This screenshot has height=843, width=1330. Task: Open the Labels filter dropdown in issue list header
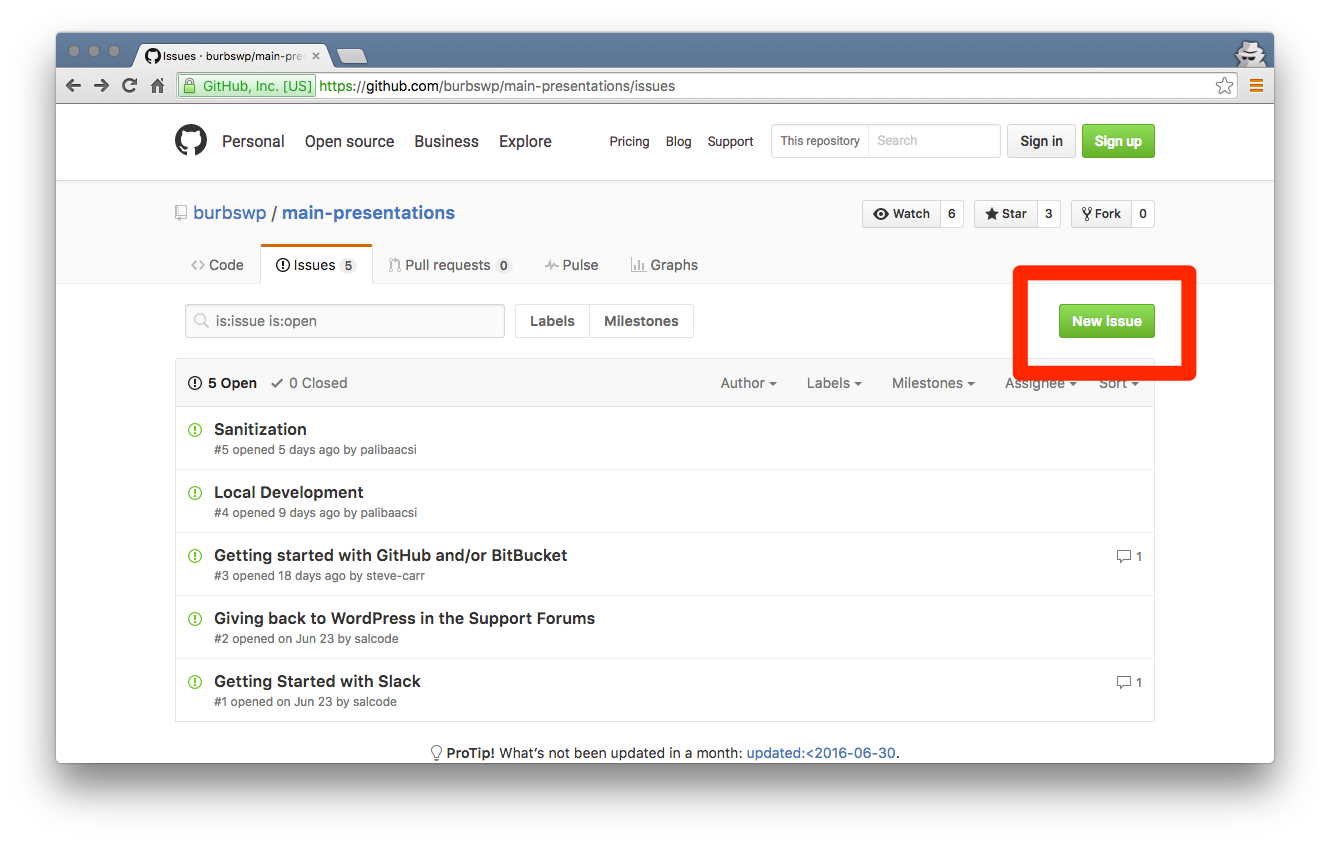click(x=834, y=383)
